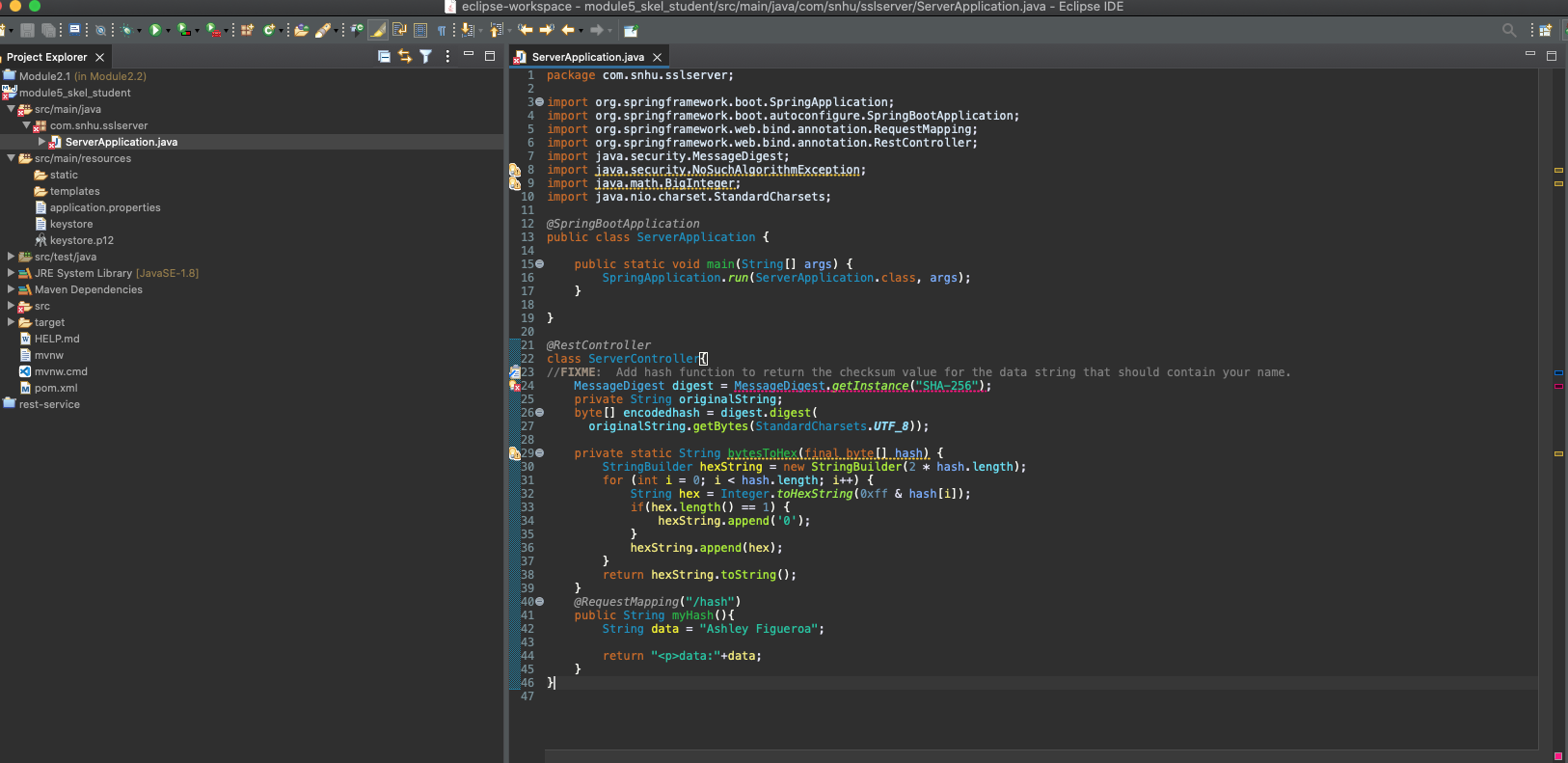1568x763 pixels.
Task: Select pom.xml in Project Explorer
Action: [x=56, y=388]
